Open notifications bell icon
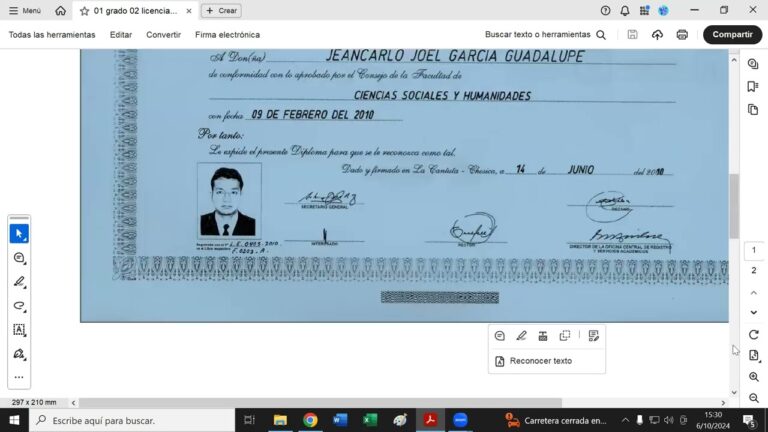 624,10
